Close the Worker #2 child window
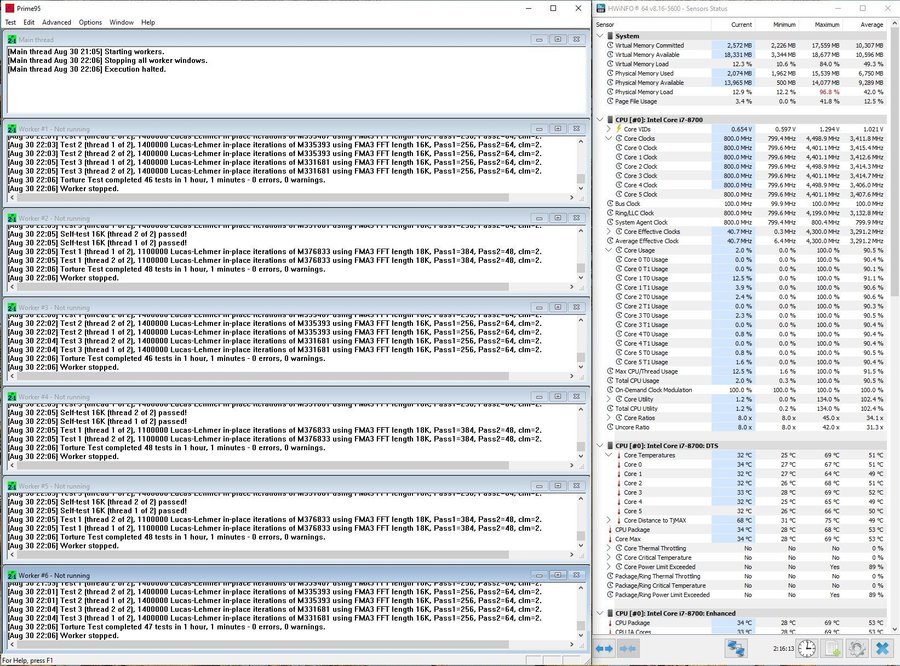 (x=576, y=218)
